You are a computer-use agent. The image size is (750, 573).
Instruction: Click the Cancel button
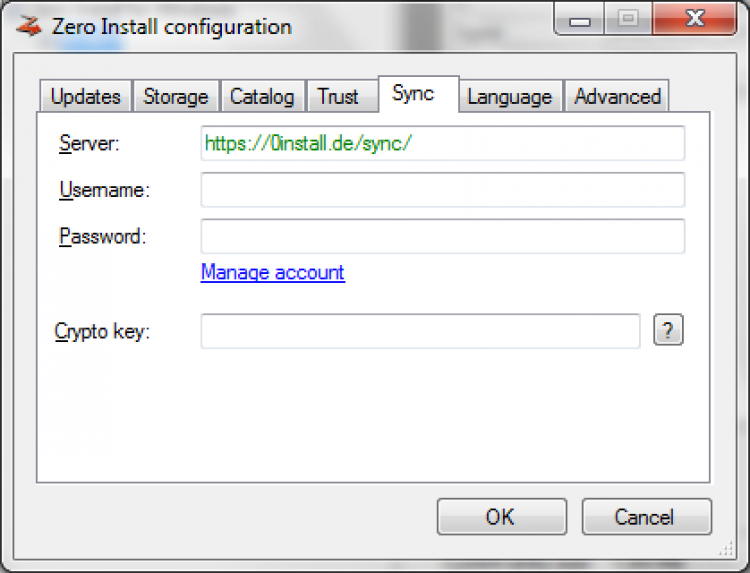[646, 517]
